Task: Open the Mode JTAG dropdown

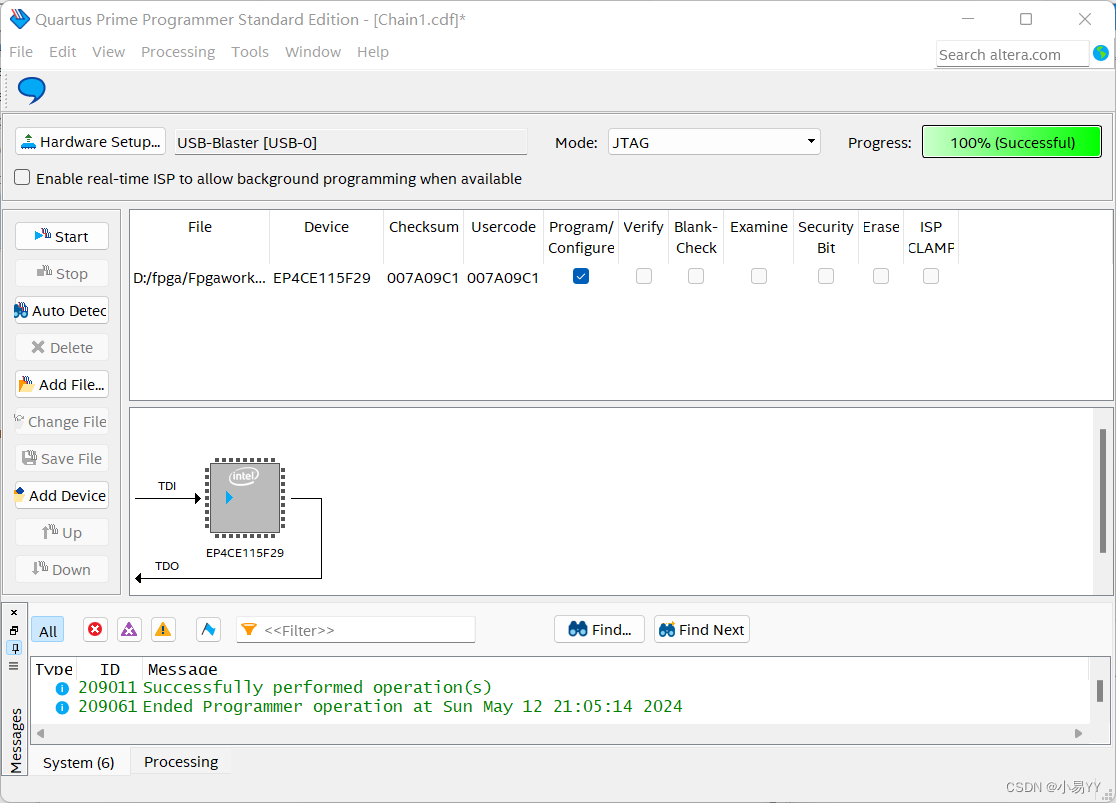Action: pyautogui.click(x=714, y=142)
